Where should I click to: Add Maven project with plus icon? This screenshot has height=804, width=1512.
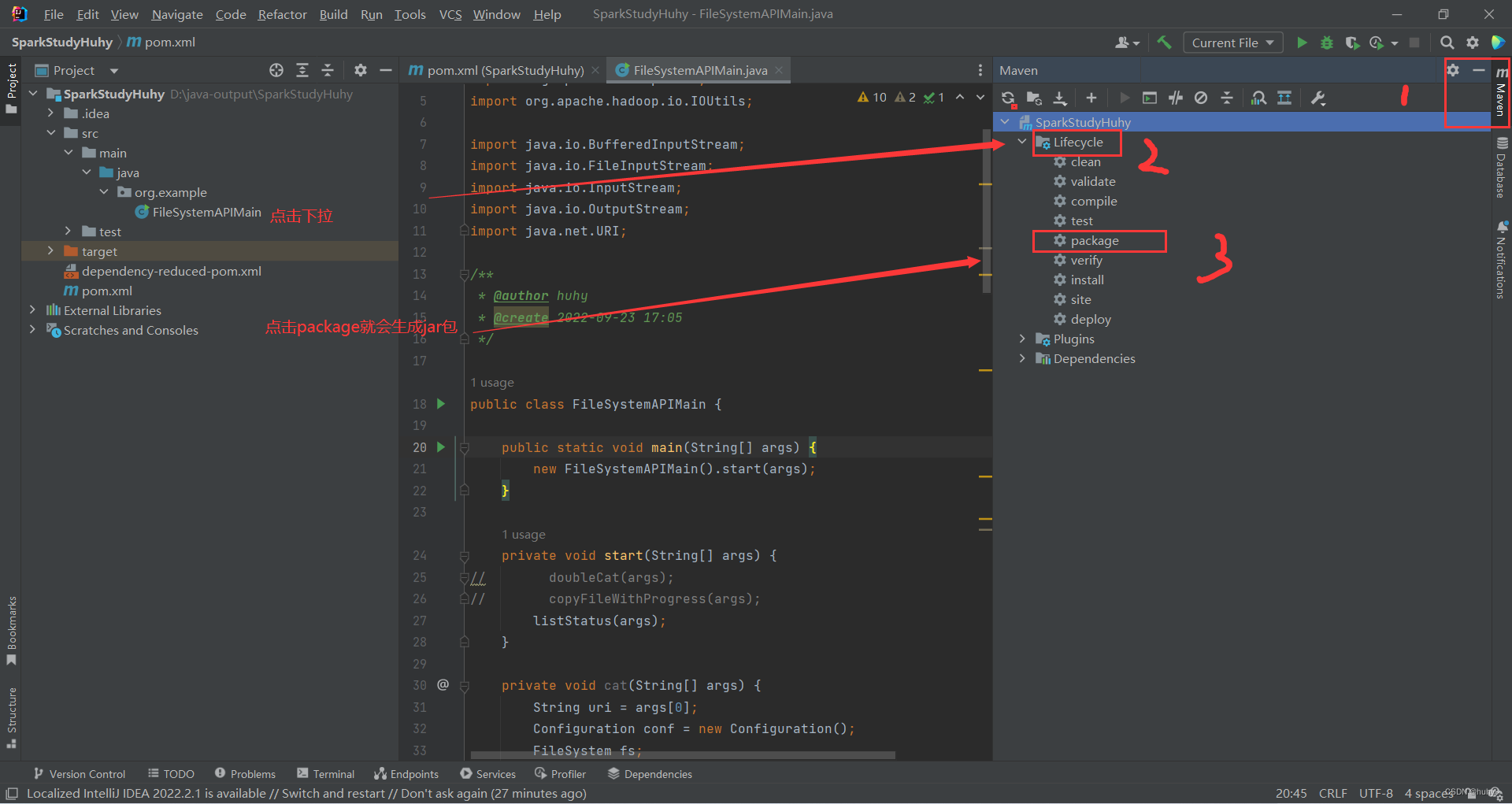[x=1091, y=98]
